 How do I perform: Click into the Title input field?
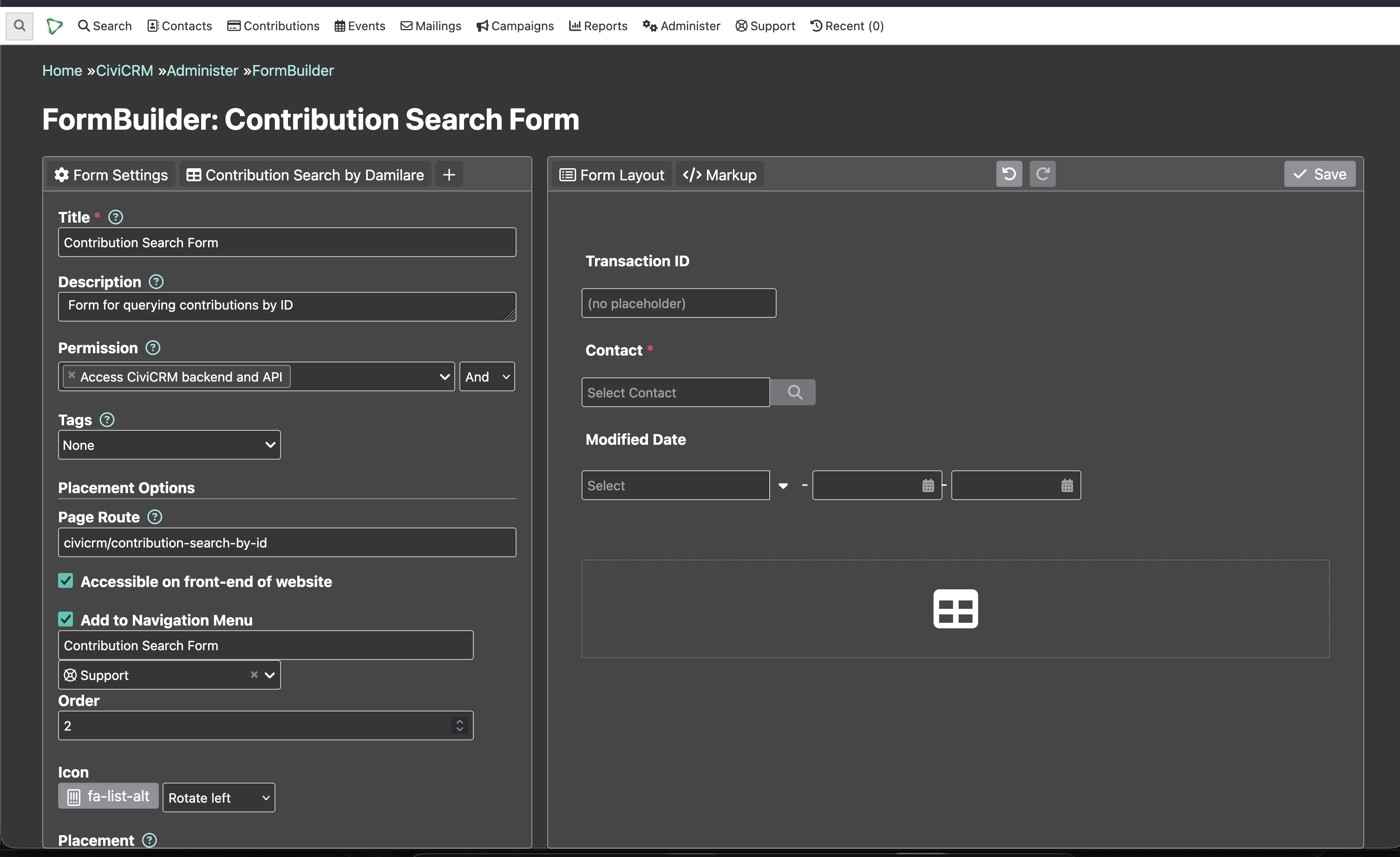[287, 243]
